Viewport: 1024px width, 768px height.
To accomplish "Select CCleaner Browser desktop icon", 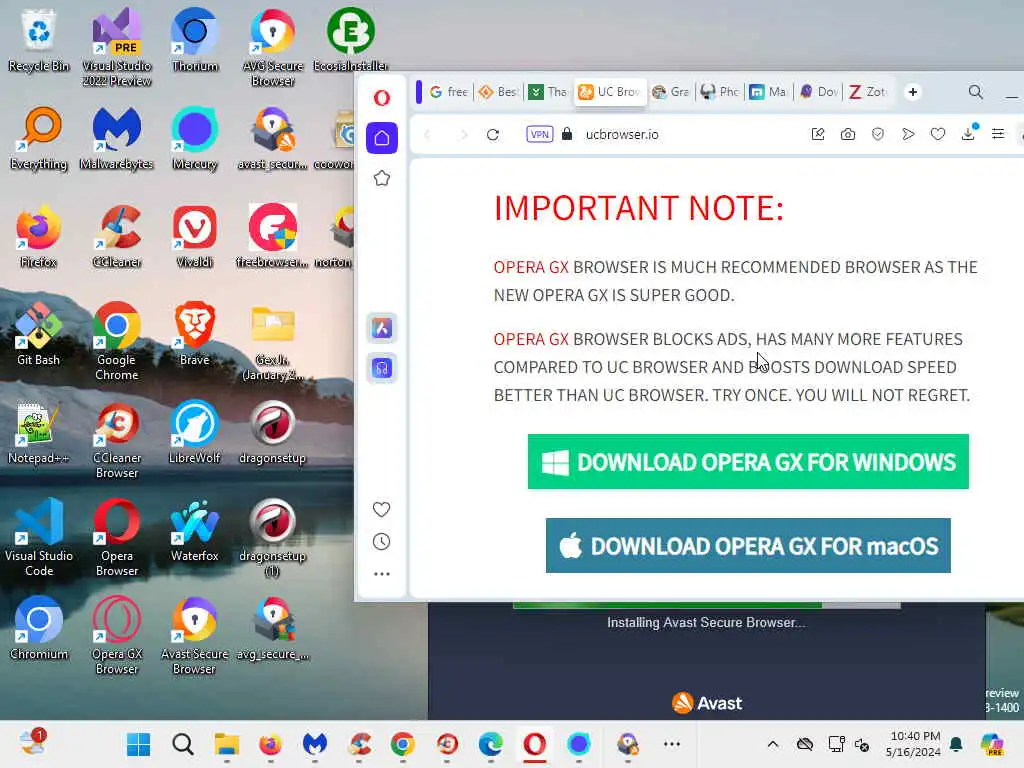I will (x=117, y=439).
